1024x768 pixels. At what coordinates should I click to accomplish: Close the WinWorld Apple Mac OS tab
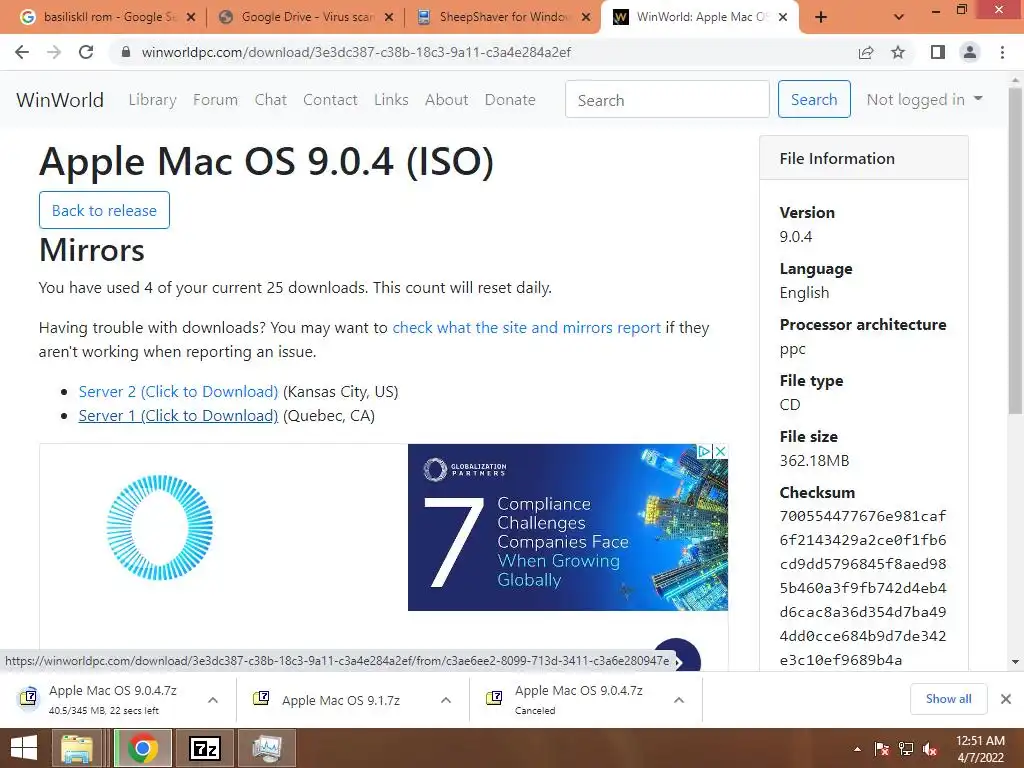(784, 17)
